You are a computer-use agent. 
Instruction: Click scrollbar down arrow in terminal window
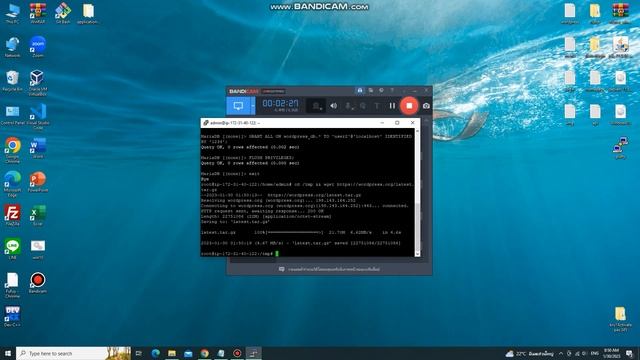click(x=417, y=253)
